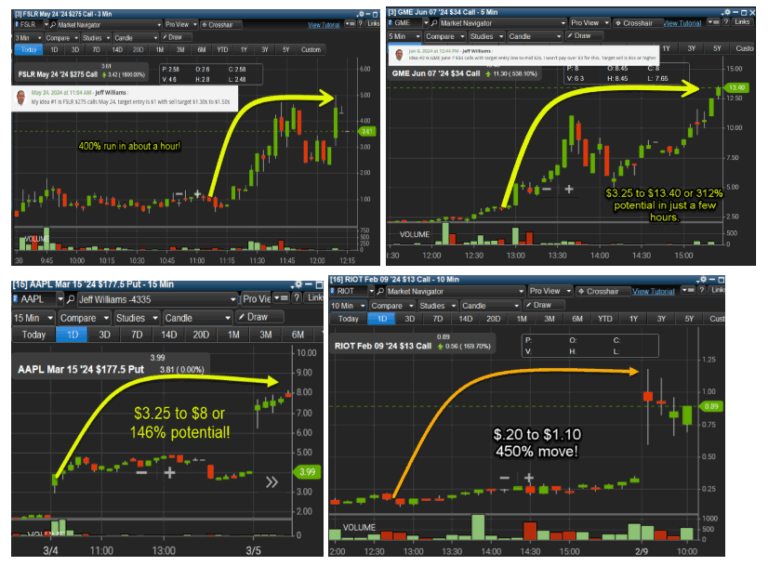Viewport: 768px width, 566px height.
Task: Click the Links button in the GME window
Action: tap(742, 22)
